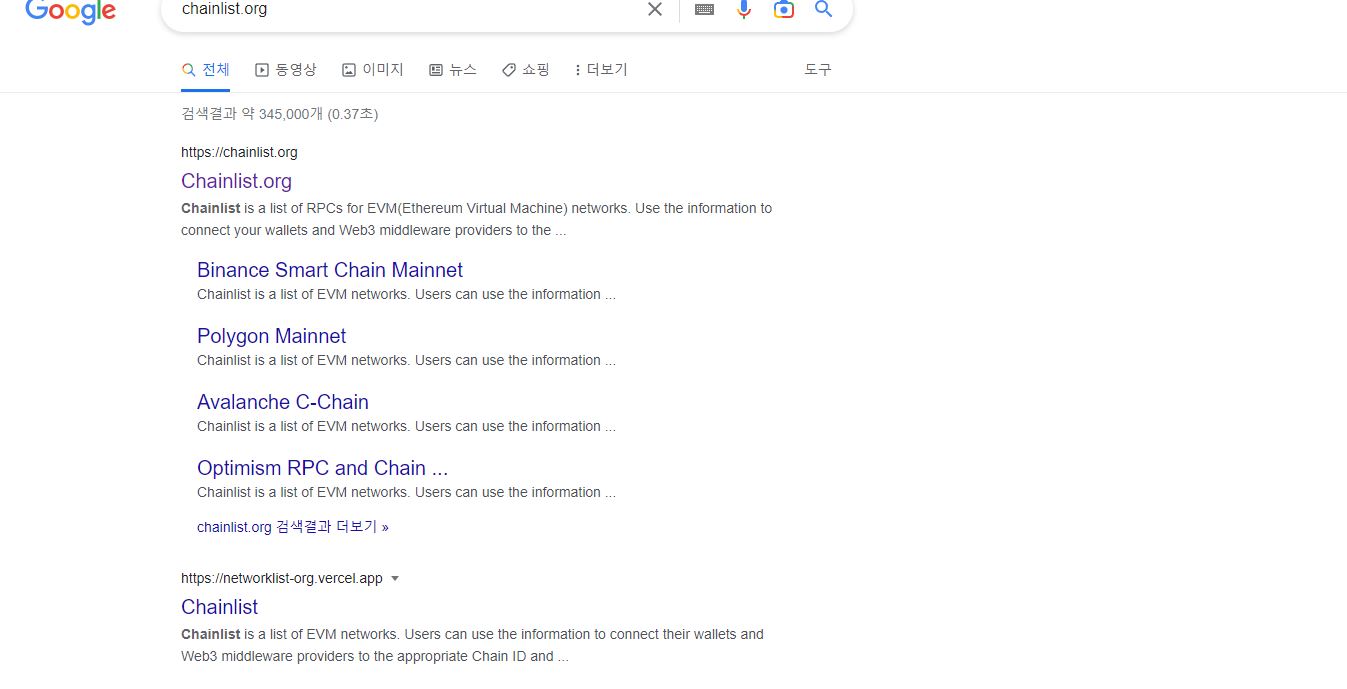The image size is (1347, 689).
Task: Click chainlist.org 검색결과 더보기 link
Action: tap(293, 526)
